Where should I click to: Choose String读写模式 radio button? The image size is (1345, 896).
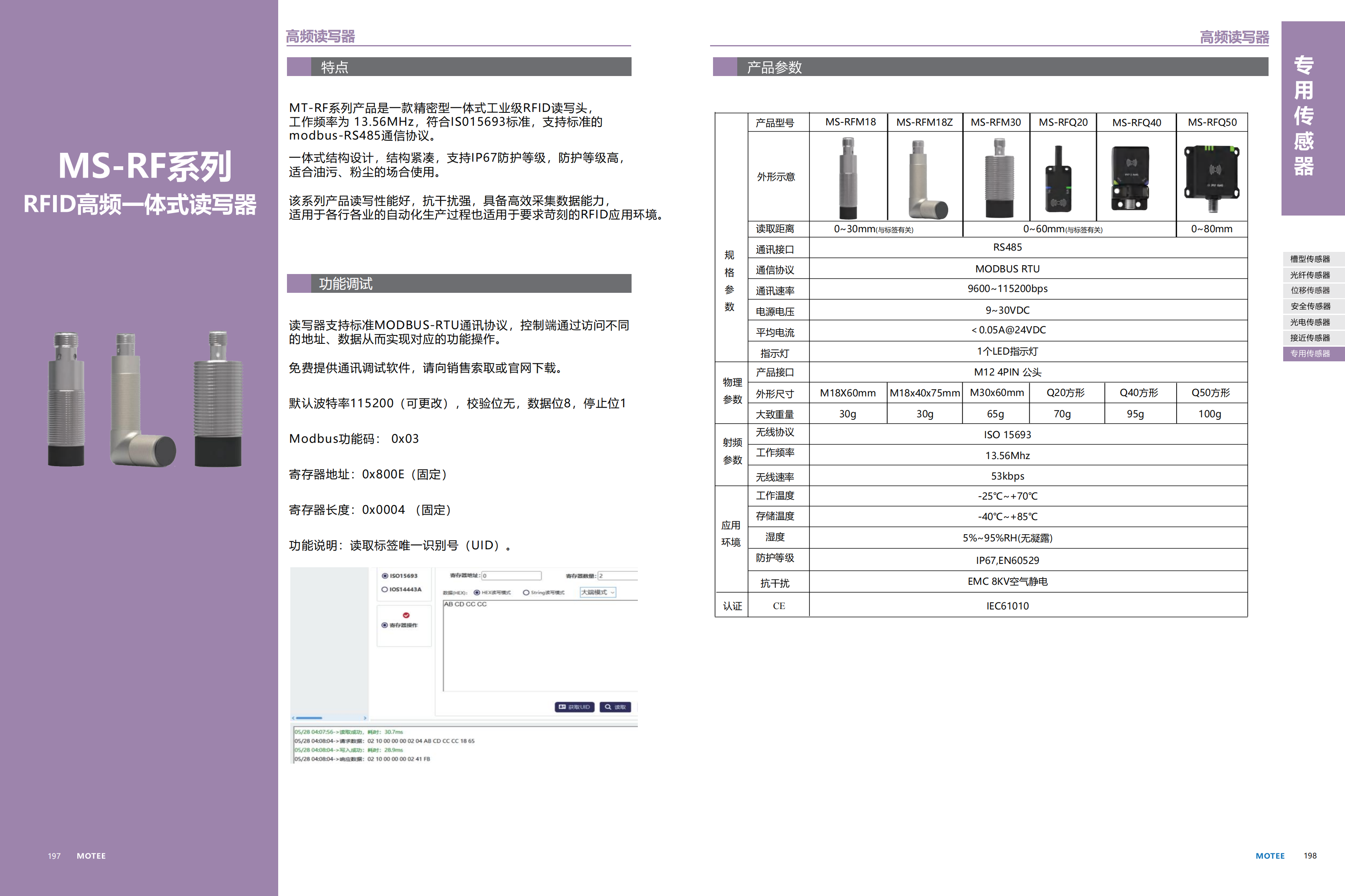pos(526,593)
